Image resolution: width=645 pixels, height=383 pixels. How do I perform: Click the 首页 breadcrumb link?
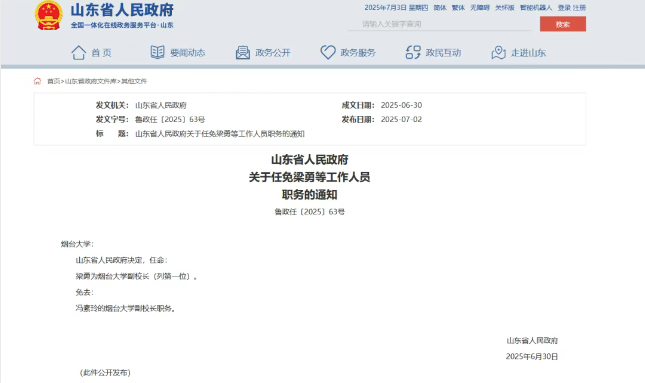tap(53, 81)
